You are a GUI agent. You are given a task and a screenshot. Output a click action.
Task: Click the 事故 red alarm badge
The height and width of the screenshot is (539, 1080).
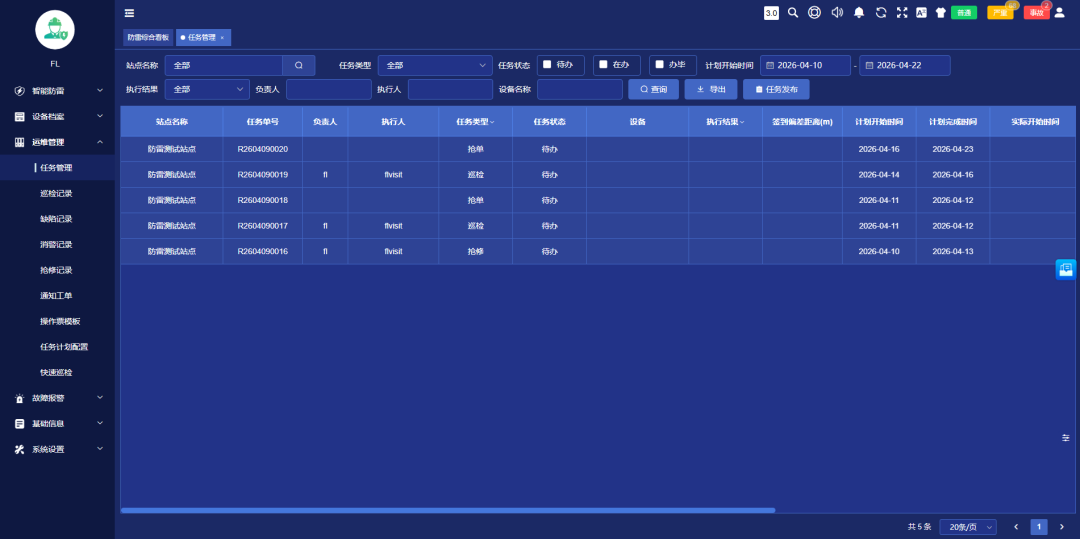1036,12
